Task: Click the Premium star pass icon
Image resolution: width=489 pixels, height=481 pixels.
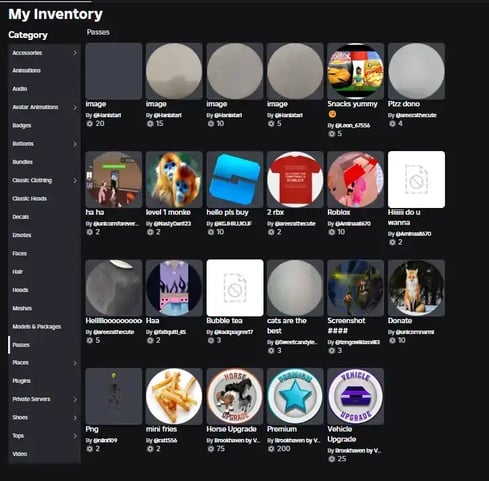Action: pos(295,396)
